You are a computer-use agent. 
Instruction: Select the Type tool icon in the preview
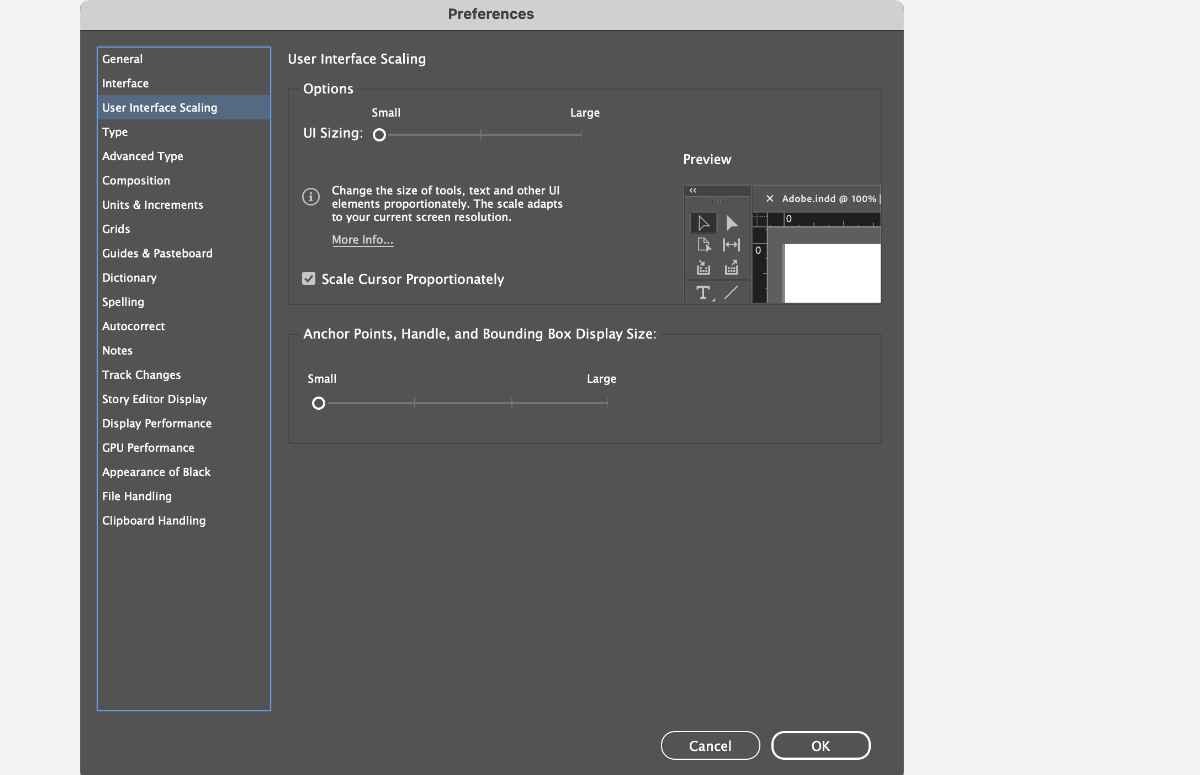tap(704, 292)
